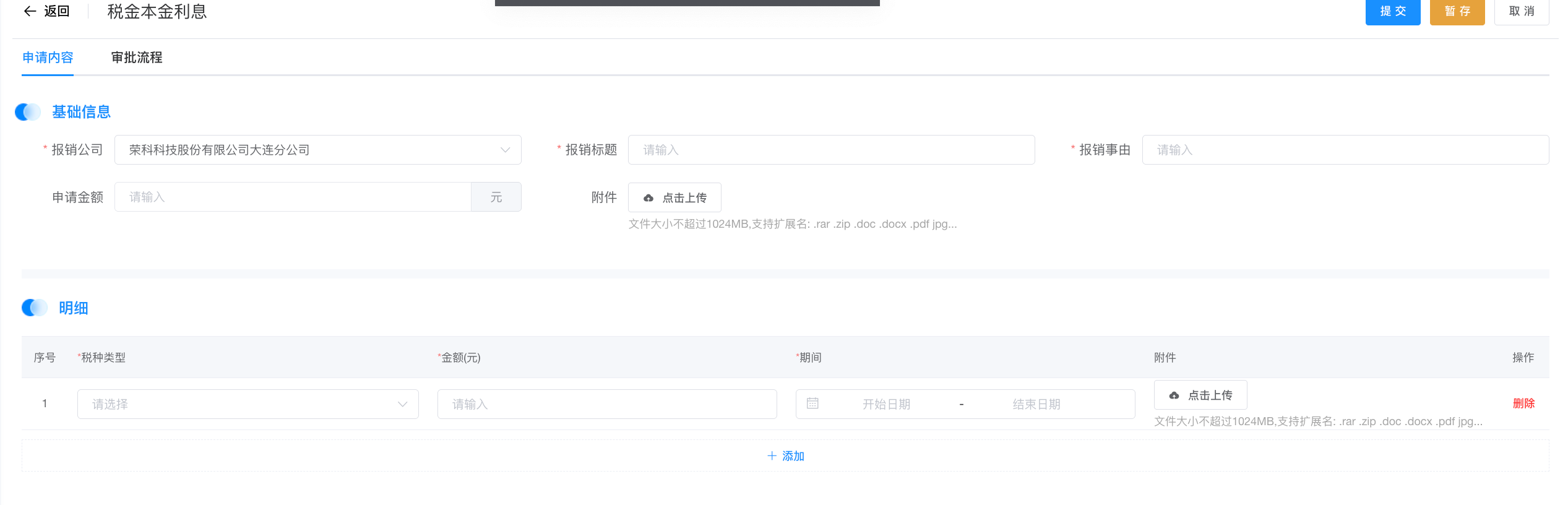Toggle the 明细 section switch
Screen dimensions: 1568x505
pyautogui.click(x=35, y=308)
